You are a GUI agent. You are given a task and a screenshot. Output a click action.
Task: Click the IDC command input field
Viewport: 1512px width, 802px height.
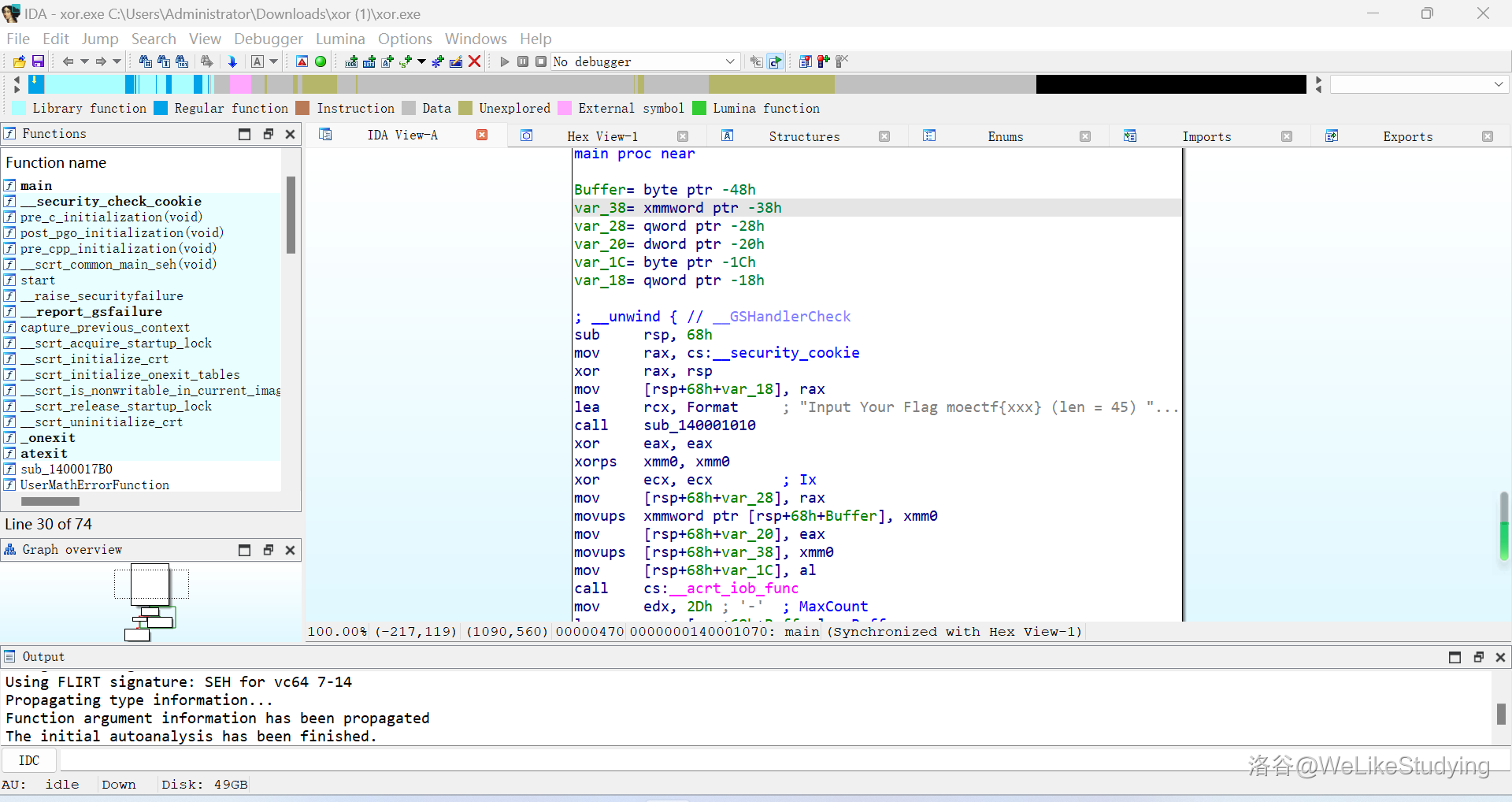tap(630, 760)
